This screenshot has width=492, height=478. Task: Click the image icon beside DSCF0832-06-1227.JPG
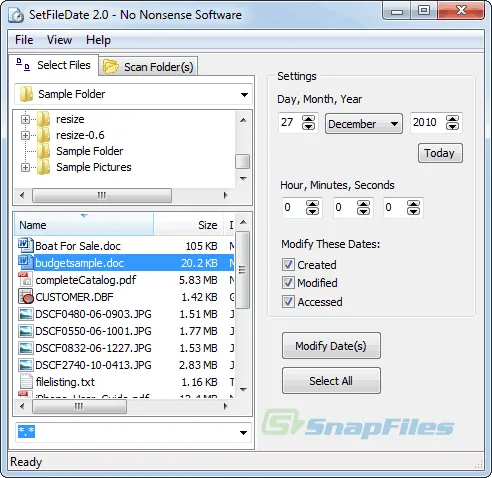[25, 348]
